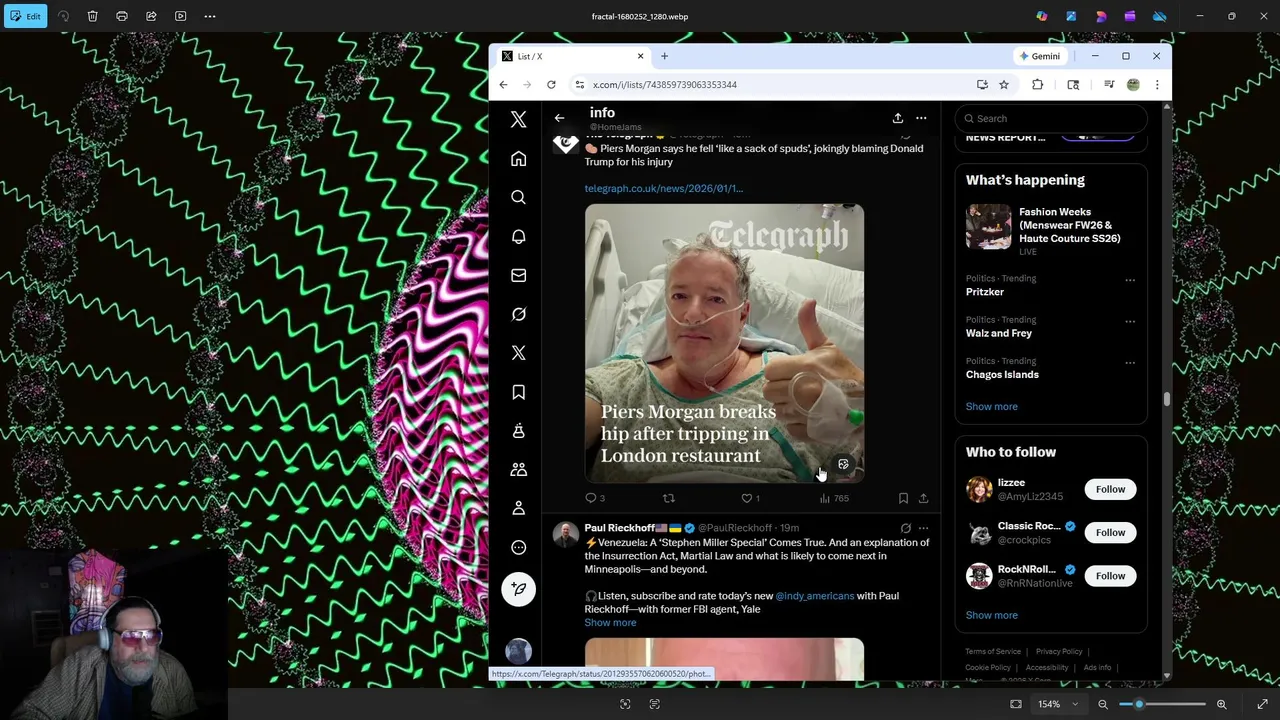Open the Photos See more ellipsis menu
Viewport: 1280px width, 720px height.
click(x=210, y=16)
